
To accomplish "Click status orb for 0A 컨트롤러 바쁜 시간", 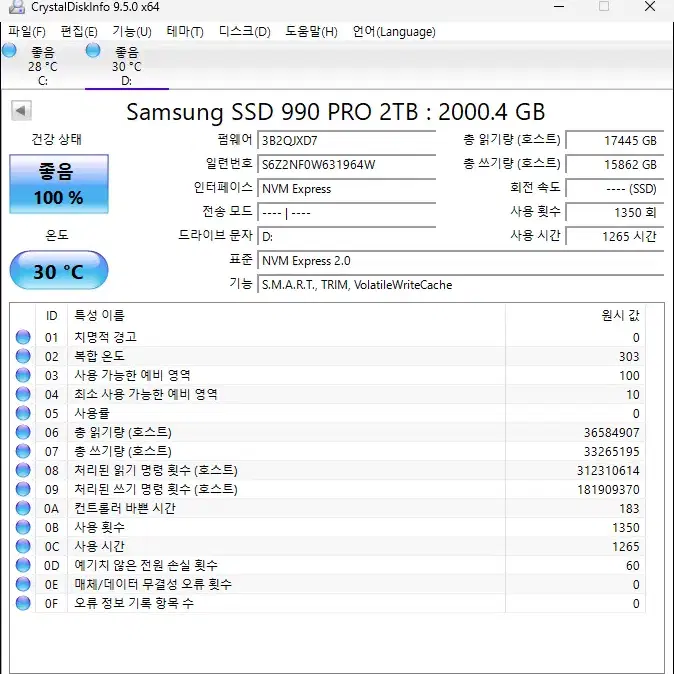I will (x=23, y=508).
